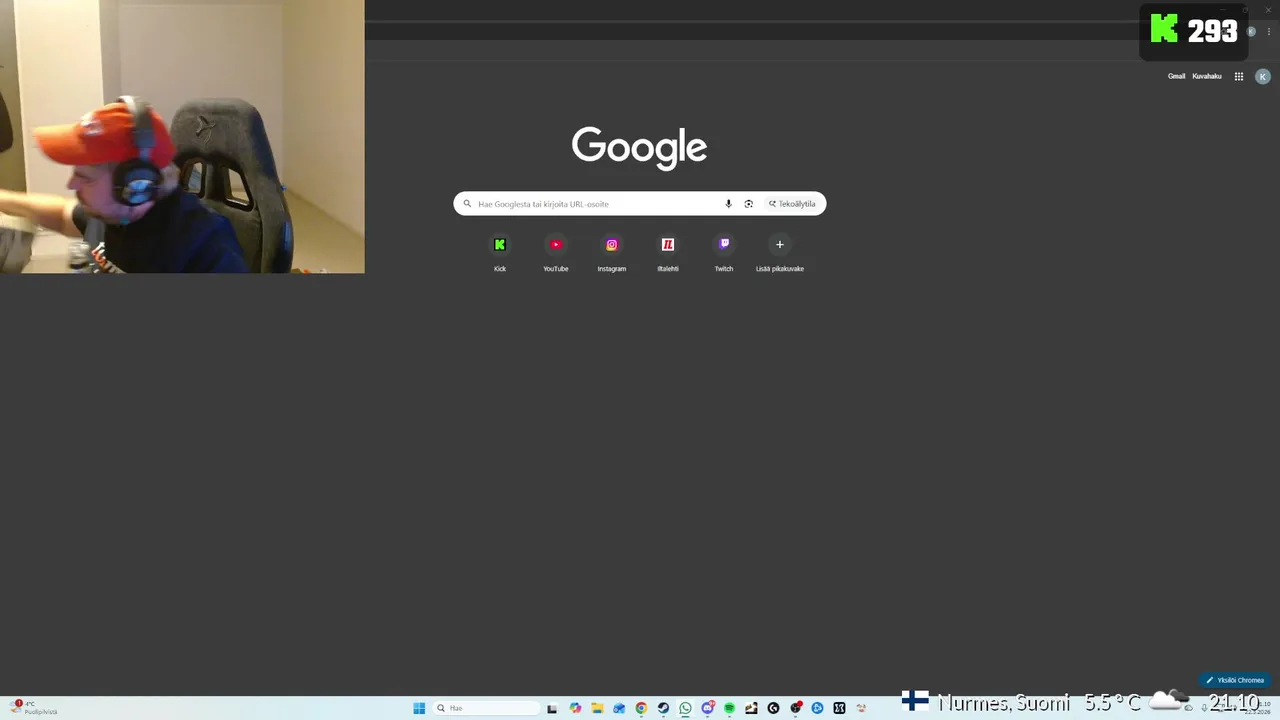1280x720 pixels.
Task: Open the Kick shortcut tile
Action: click(x=500, y=252)
